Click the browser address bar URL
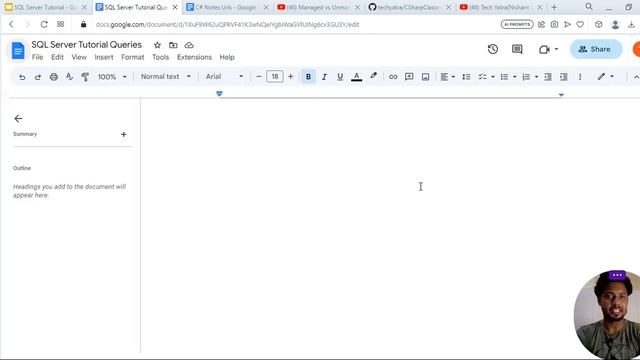 click(227, 24)
